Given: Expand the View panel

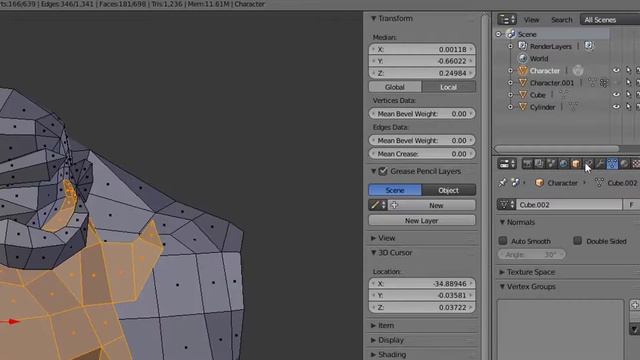Looking at the screenshot, I should click(373, 238).
